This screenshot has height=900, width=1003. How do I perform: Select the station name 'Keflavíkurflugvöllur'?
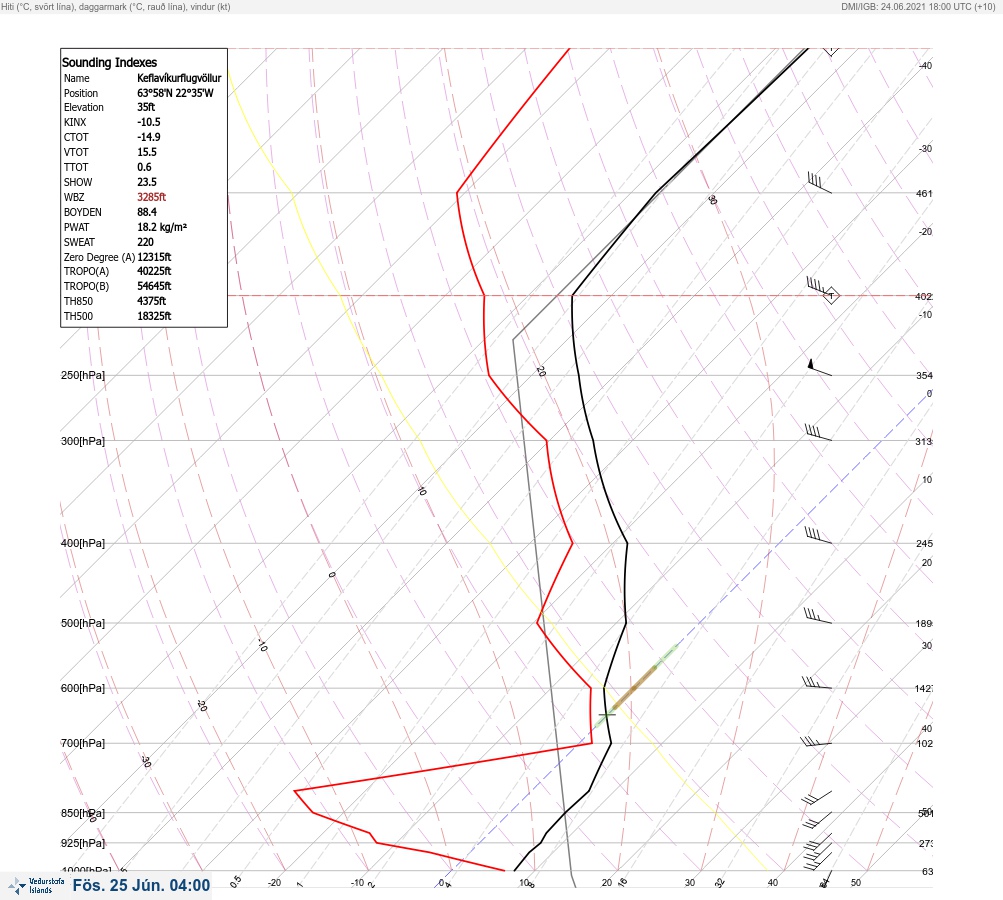pyautogui.click(x=179, y=78)
